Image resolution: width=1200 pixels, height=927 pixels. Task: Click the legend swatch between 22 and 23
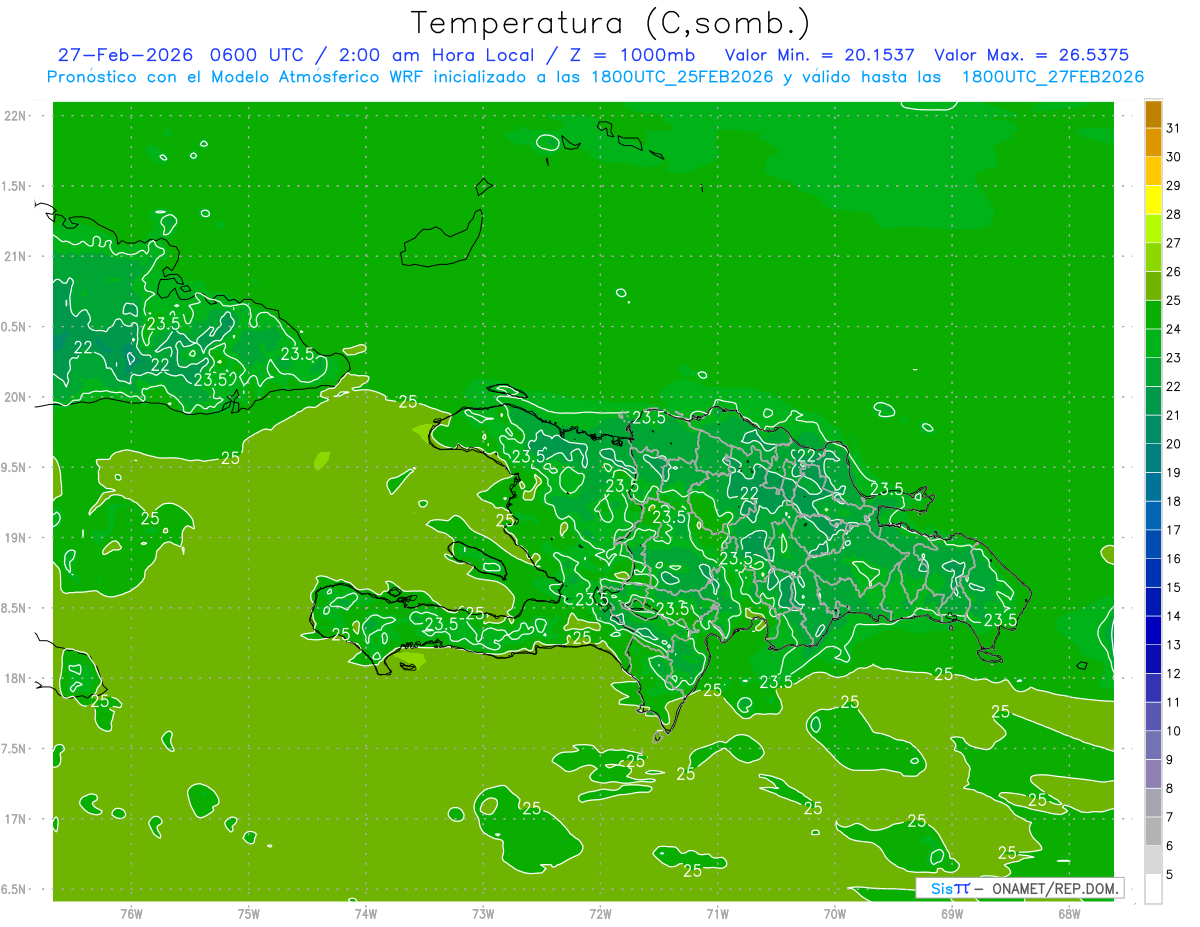pos(1153,372)
